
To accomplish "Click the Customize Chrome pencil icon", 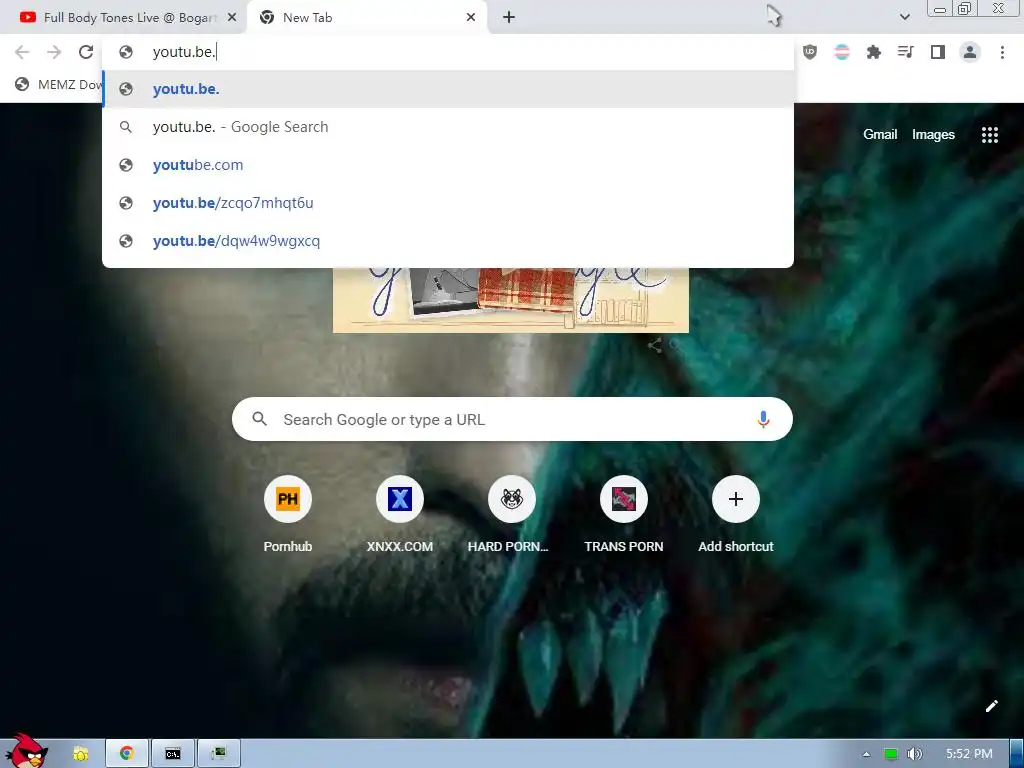I will [991, 705].
